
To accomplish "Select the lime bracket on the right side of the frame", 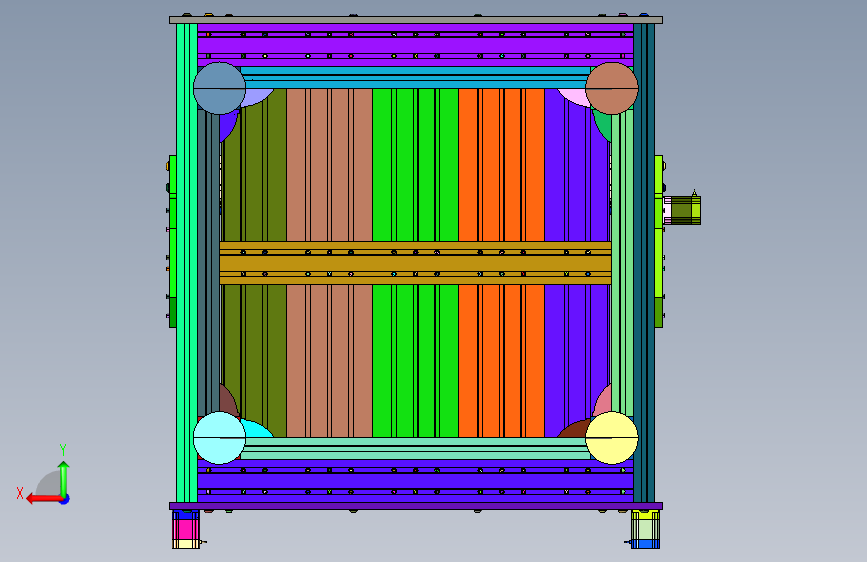I will point(659,241).
